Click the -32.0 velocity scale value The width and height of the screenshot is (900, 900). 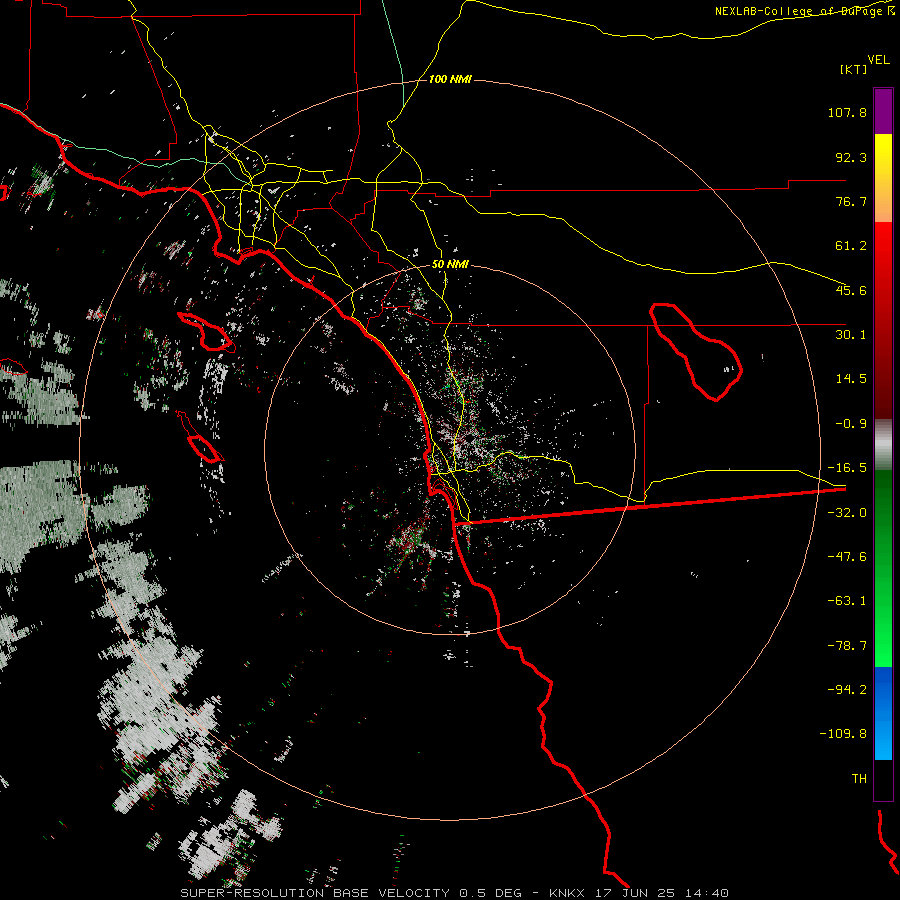[x=847, y=513]
